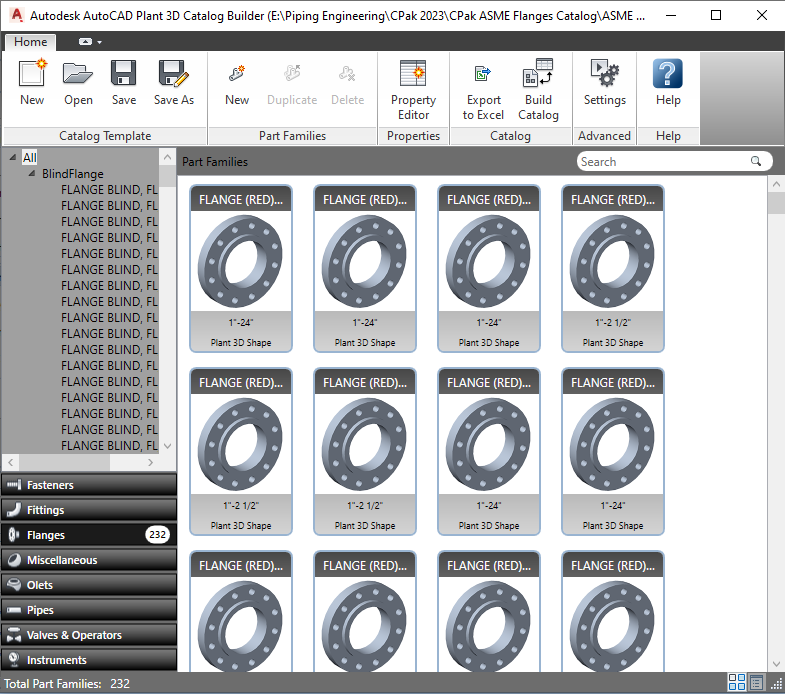Save the catalog template
The width and height of the screenshot is (785, 694).
pos(124,82)
